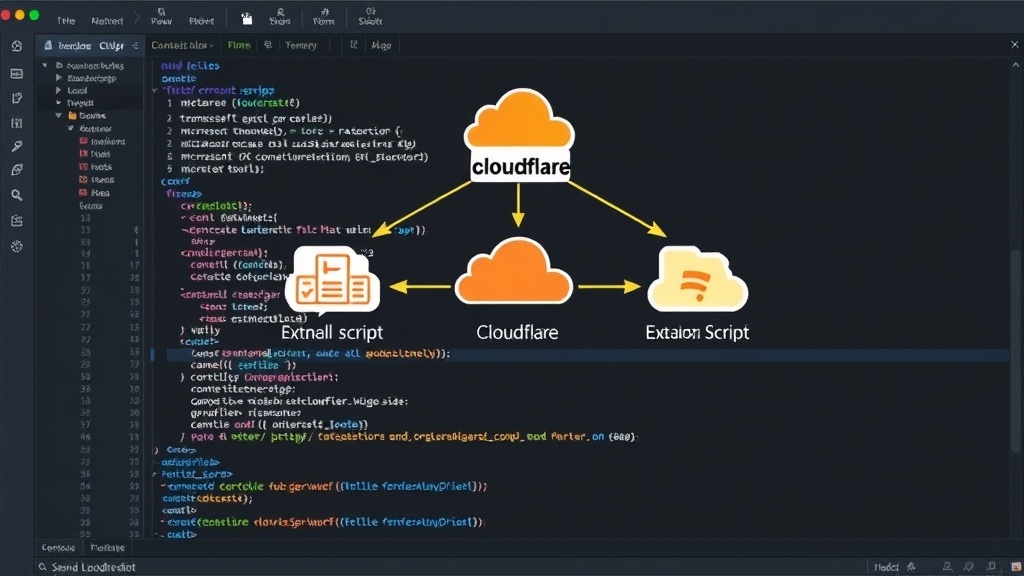Click the file icon on the open file tab
This screenshot has height=576, width=1024.
(48, 46)
